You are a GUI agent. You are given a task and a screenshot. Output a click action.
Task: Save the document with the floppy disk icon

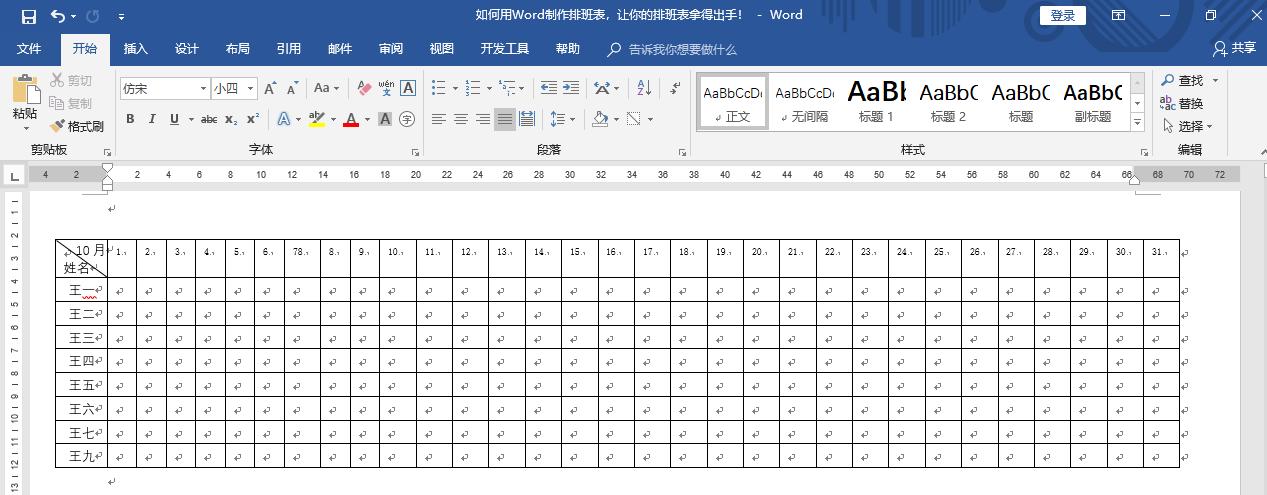pos(28,16)
